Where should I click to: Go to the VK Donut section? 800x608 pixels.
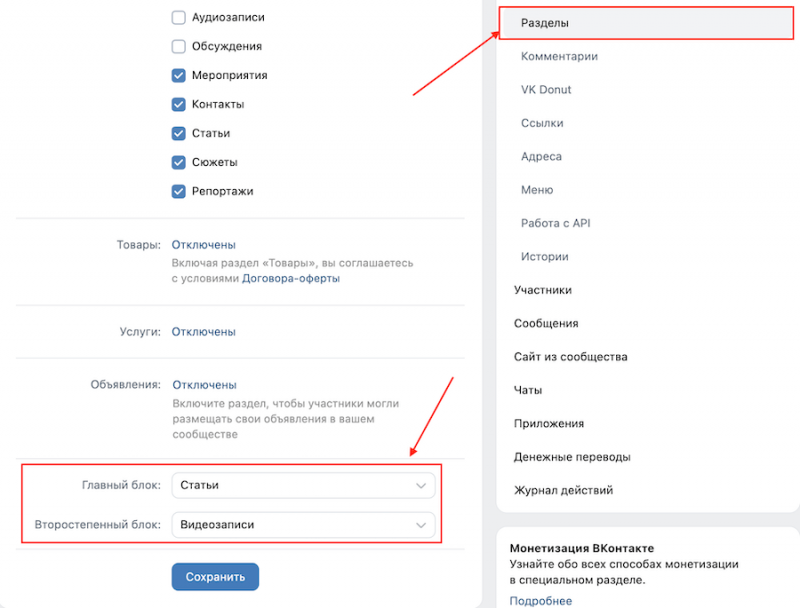tap(546, 89)
